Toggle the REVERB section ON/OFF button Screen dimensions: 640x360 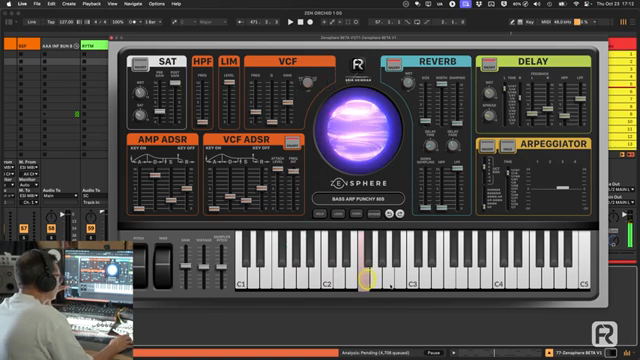pyautogui.click(x=394, y=64)
